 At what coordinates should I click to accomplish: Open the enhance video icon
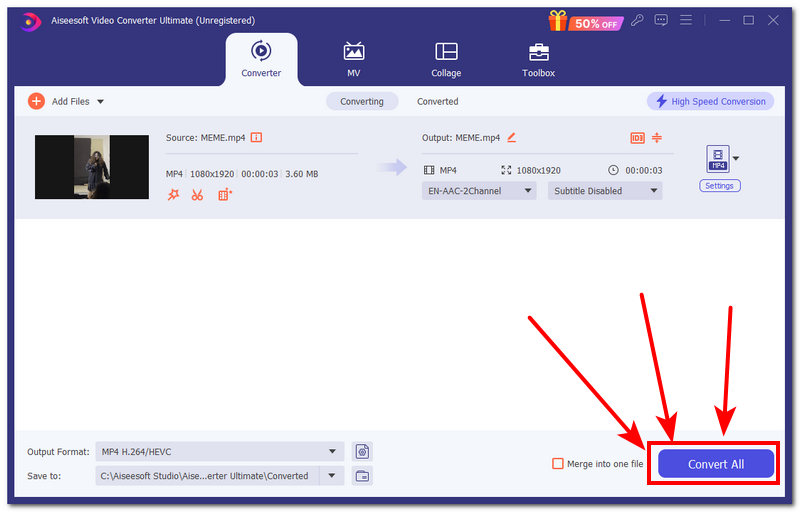click(224, 194)
